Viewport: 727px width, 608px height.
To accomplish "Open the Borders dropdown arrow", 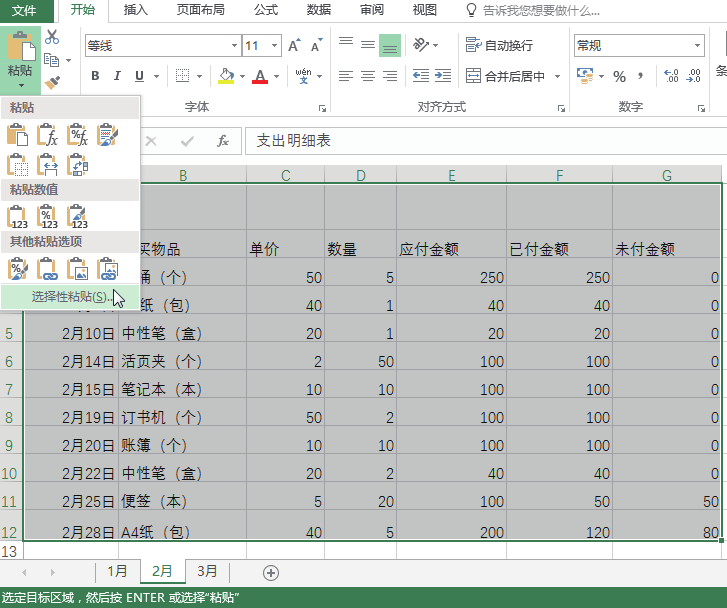I will pos(199,76).
